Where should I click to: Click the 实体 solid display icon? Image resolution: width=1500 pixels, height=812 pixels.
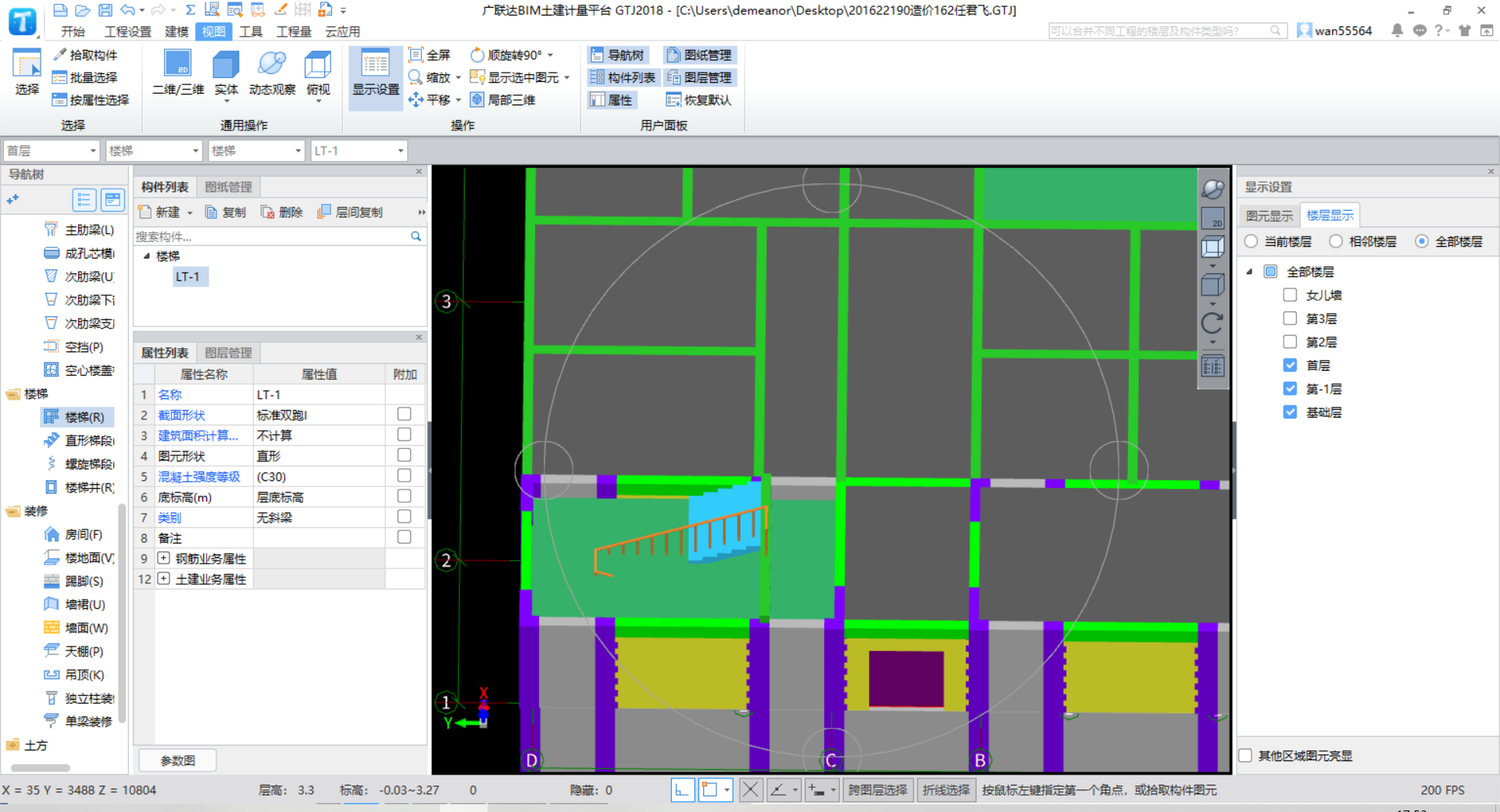[226, 73]
